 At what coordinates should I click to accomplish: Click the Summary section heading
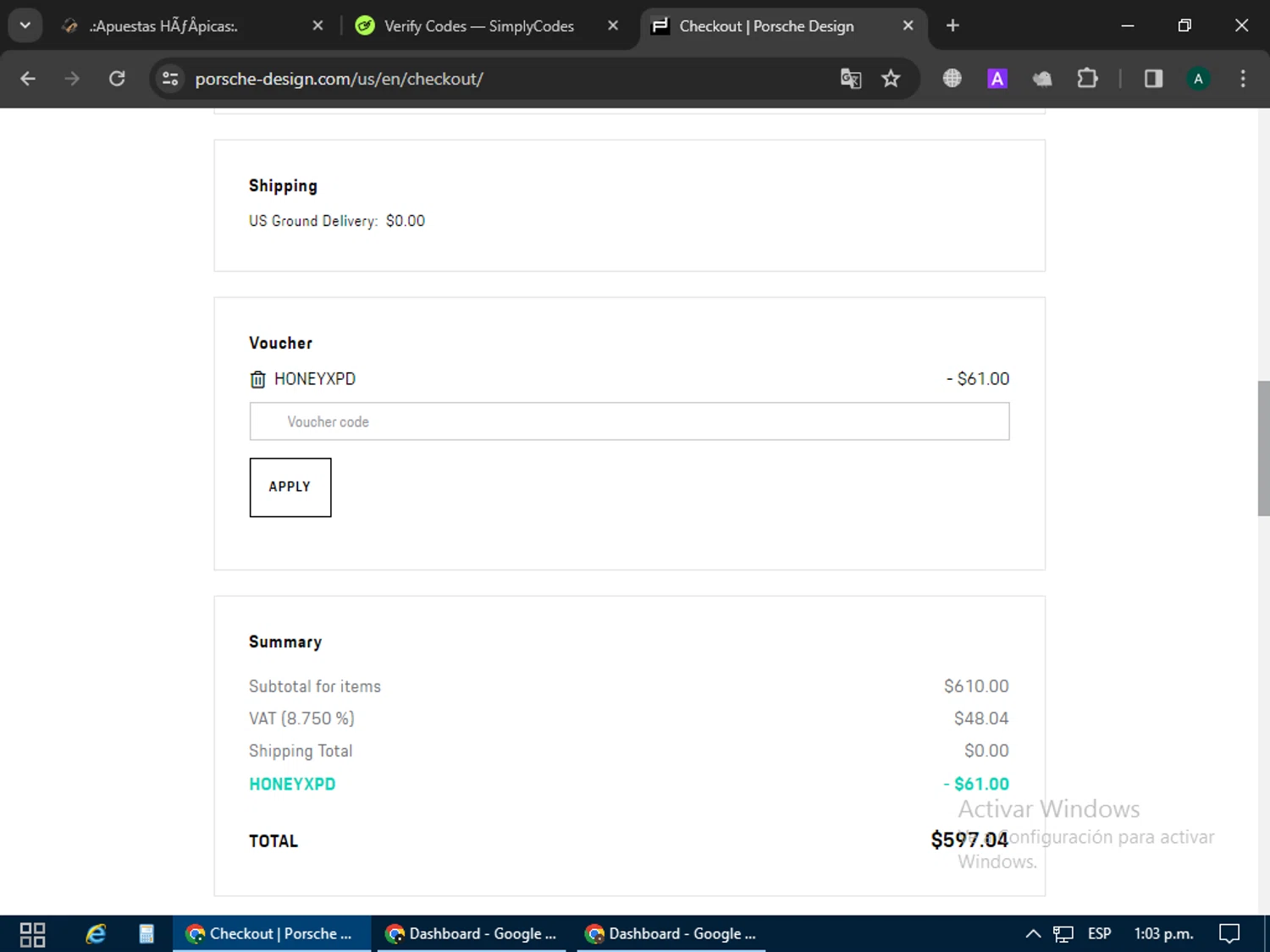[285, 642]
